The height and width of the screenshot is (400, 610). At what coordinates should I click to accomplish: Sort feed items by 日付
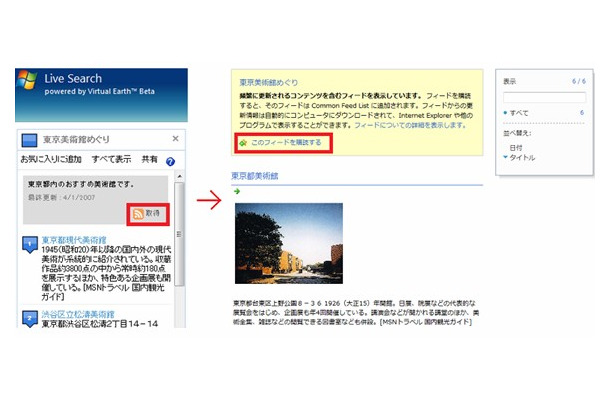point(516,148)
